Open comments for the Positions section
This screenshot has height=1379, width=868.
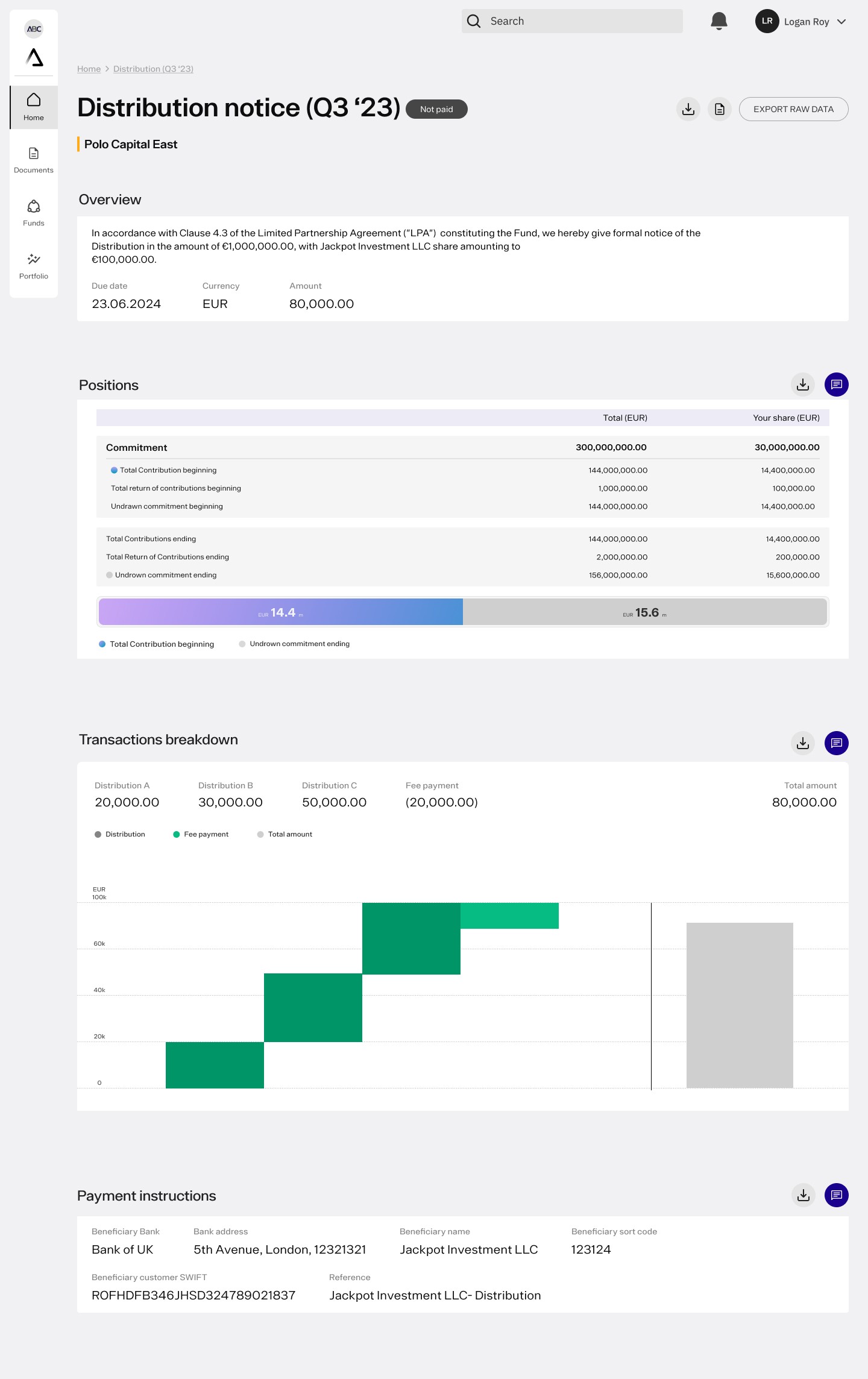coord(837,385)
